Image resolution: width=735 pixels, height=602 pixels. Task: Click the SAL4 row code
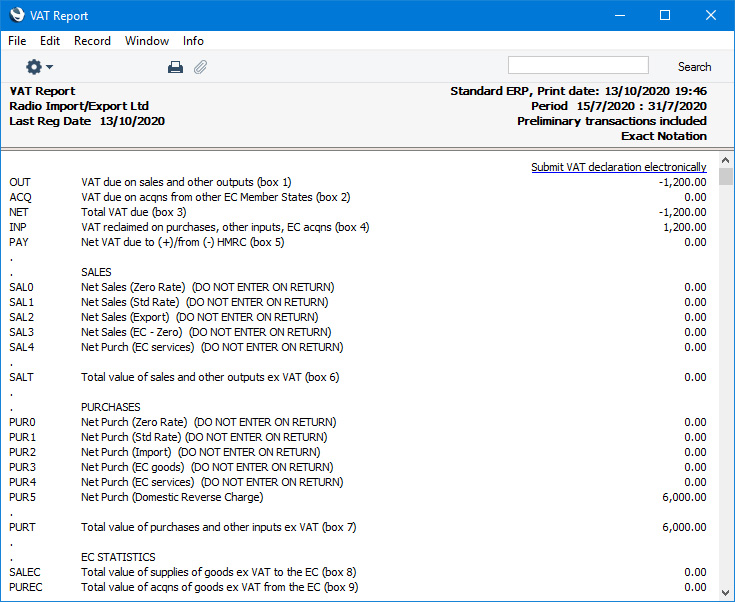(x=22, y=347)
